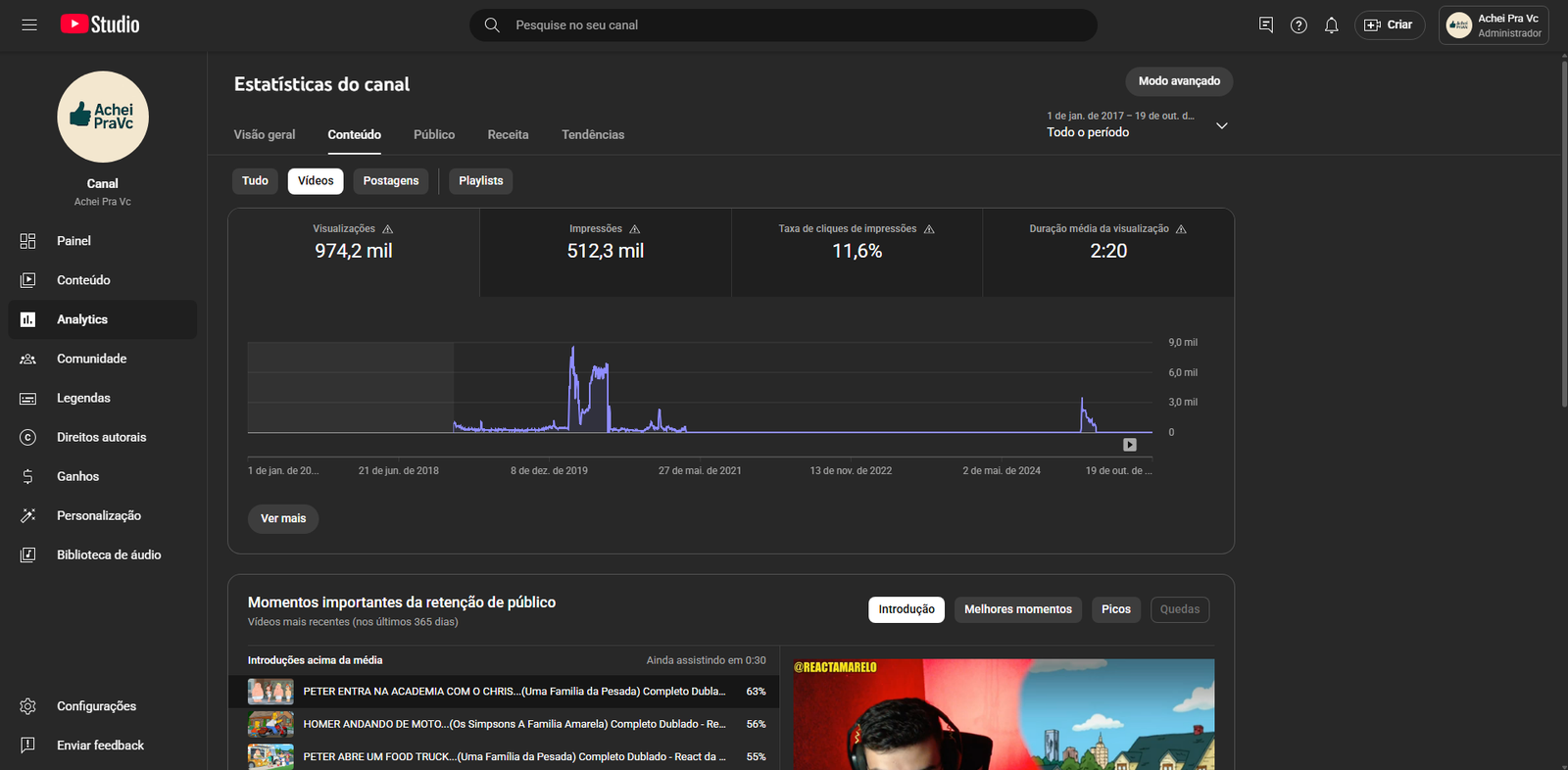Click the page vertical scrollbar
Image resolution: width=1568 pixels, height=770 pixels.
pyautogui.click(x=1563, y=232)
